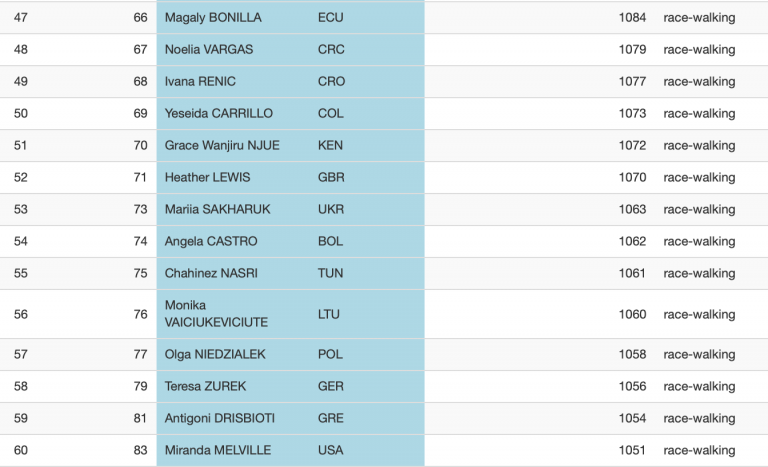Select Ivana RENIC in the list
The height and width of the screenshot is (467, 768).
point(200,82)
